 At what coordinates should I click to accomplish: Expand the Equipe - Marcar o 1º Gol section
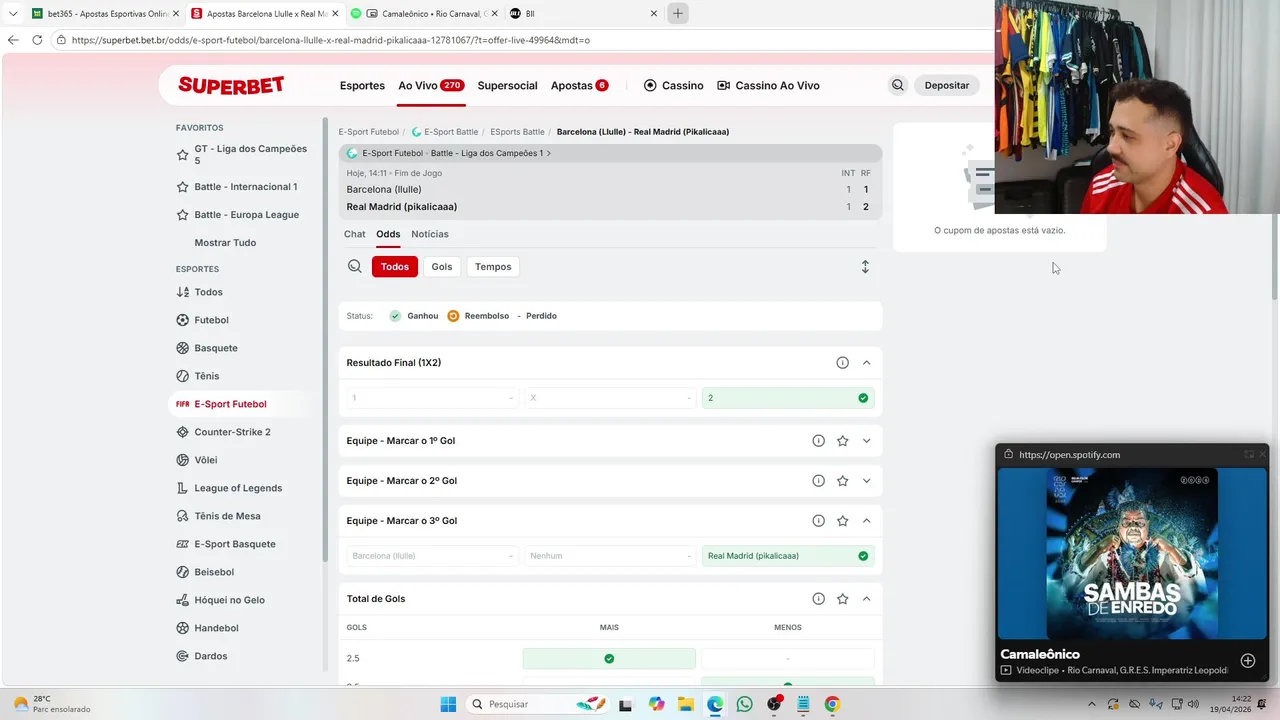[866, 441]
